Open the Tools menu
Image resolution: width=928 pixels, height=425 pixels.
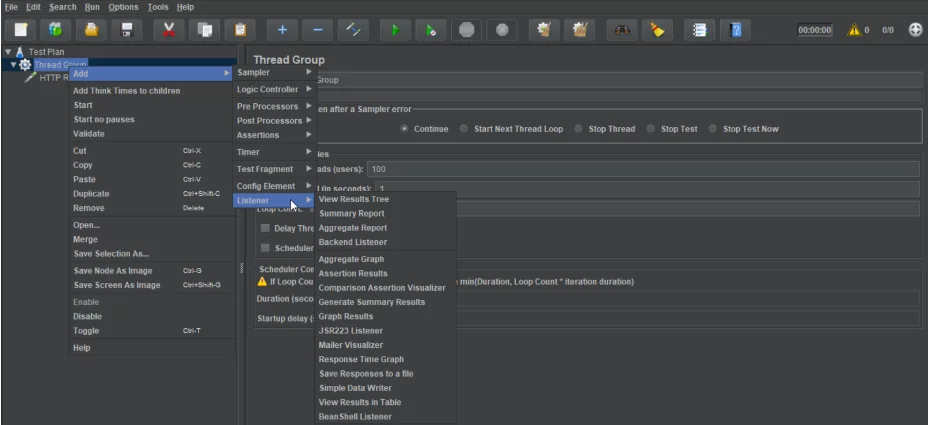(x=158, y=7)
